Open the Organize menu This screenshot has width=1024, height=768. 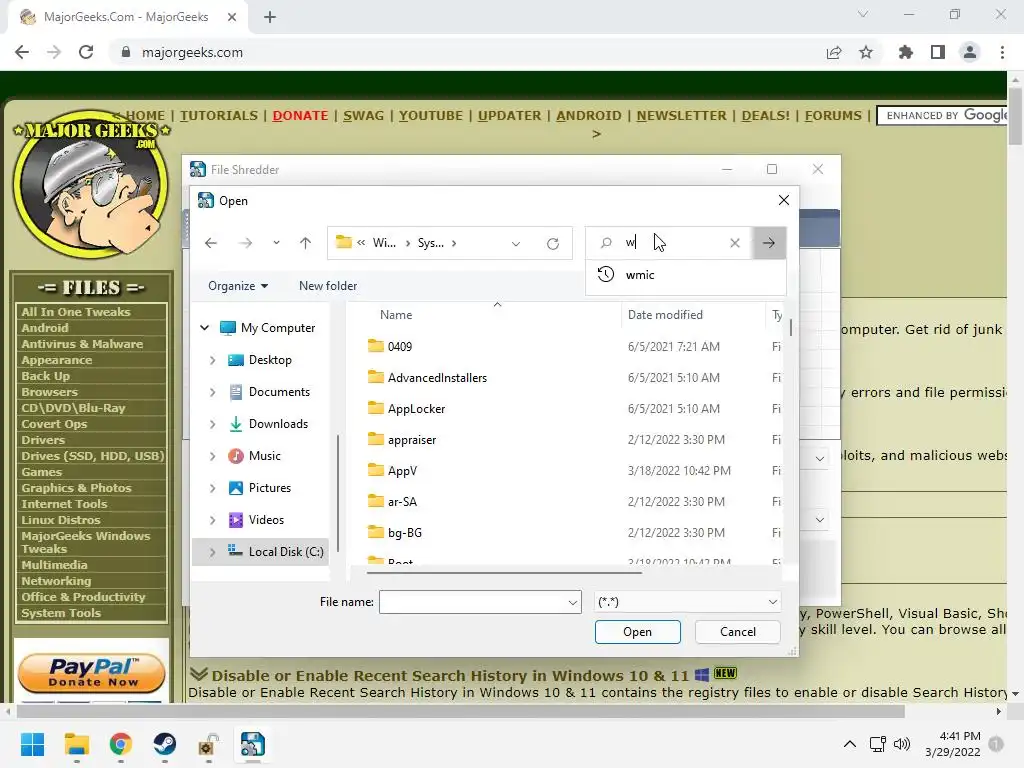(238, 286)
